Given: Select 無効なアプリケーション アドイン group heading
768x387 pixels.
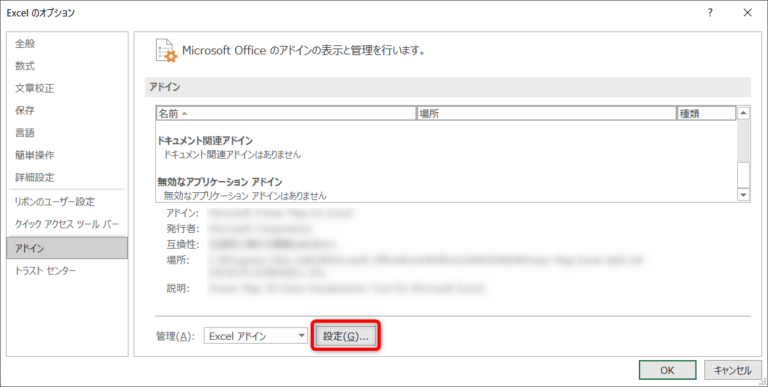Looking at the screenshot, I should pyautogui.click(x=220, y=182).
